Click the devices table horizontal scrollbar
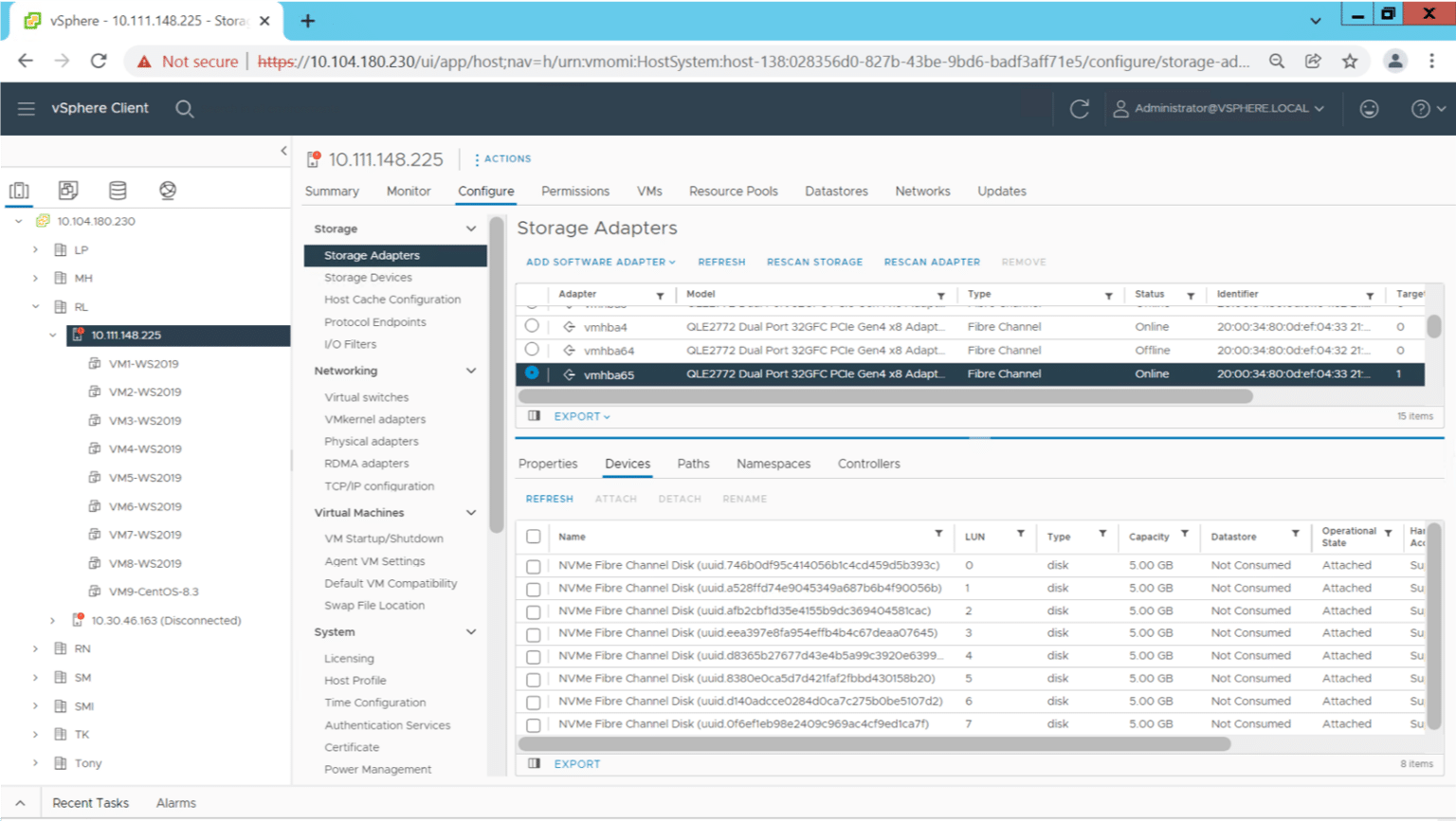This screenshot has width=1456, height=821. click(x=874, y=744)
